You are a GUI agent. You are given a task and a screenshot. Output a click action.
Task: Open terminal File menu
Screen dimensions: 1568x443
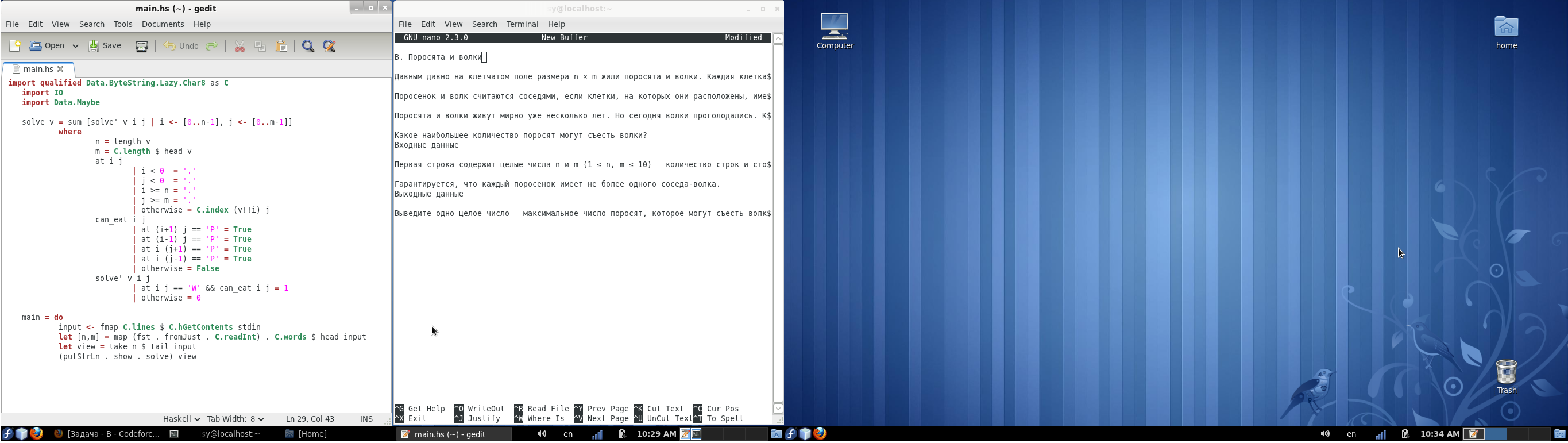tap(405, 24)
